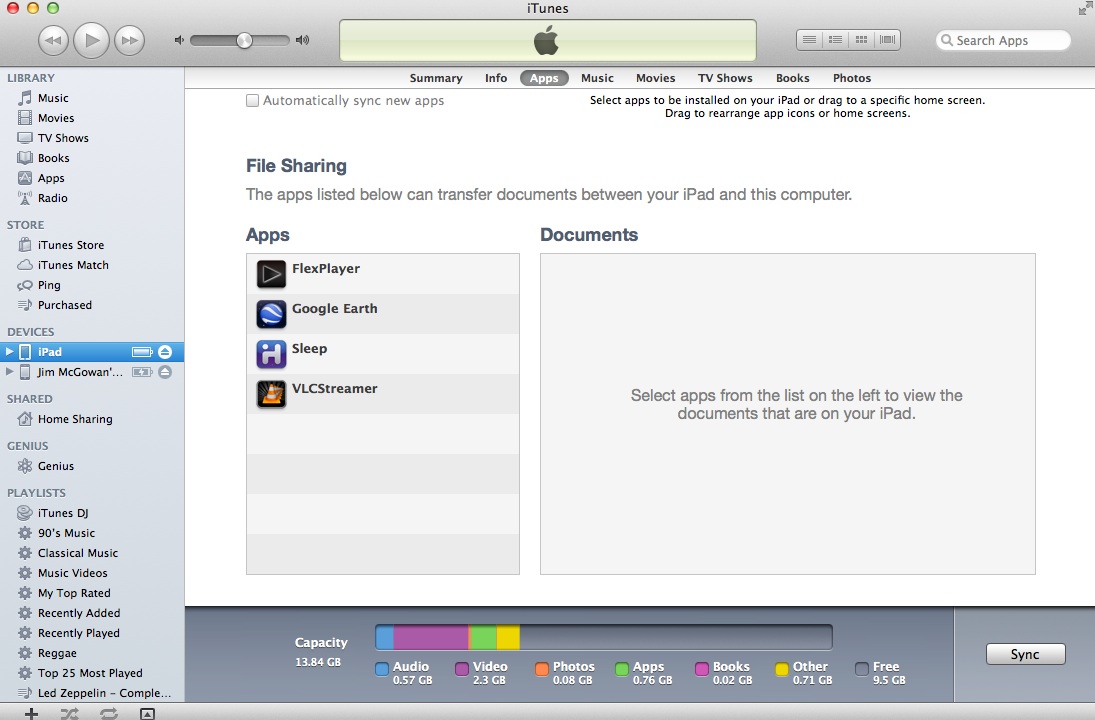The width and height of the screenshot is (1095, 720).
Task: Eject the iPad device
Action: pyautogui.click(x=165, y=351)
